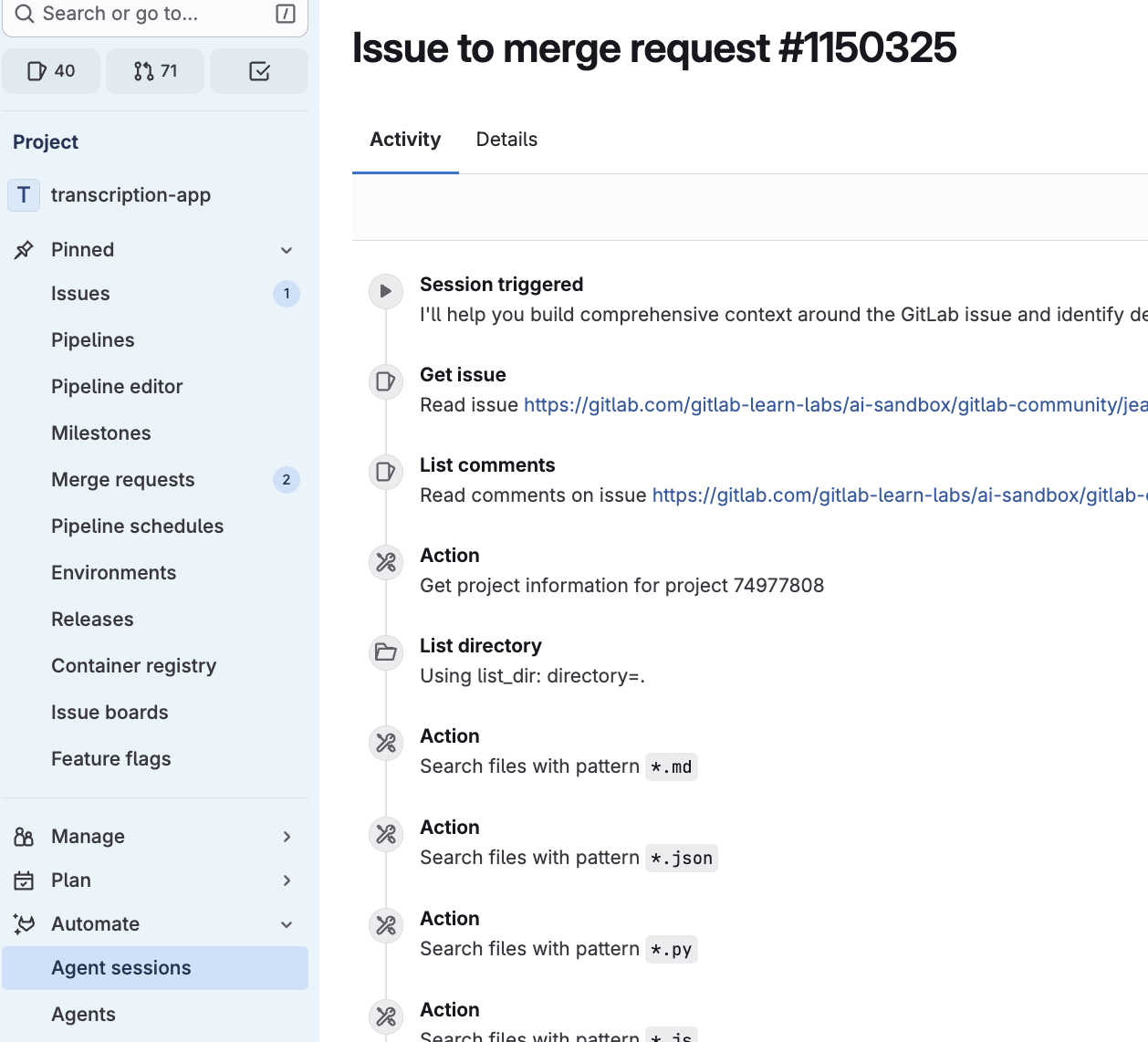Select the Activity tab
Image resolution: width=1148 pixels, height=1042 pixels.
[405, 140]
